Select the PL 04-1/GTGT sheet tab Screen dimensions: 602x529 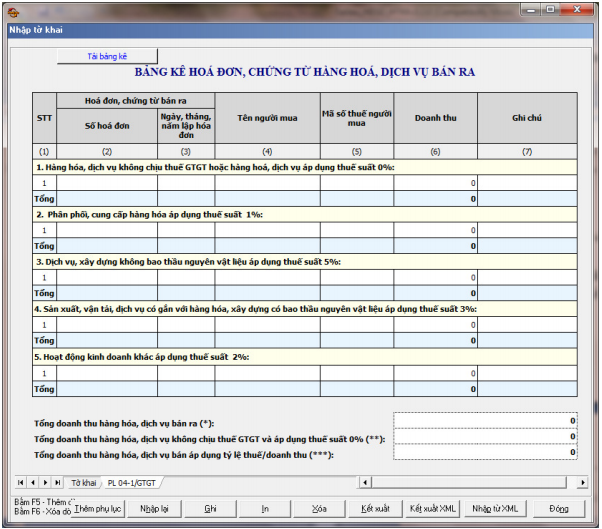tap(133, 482)
